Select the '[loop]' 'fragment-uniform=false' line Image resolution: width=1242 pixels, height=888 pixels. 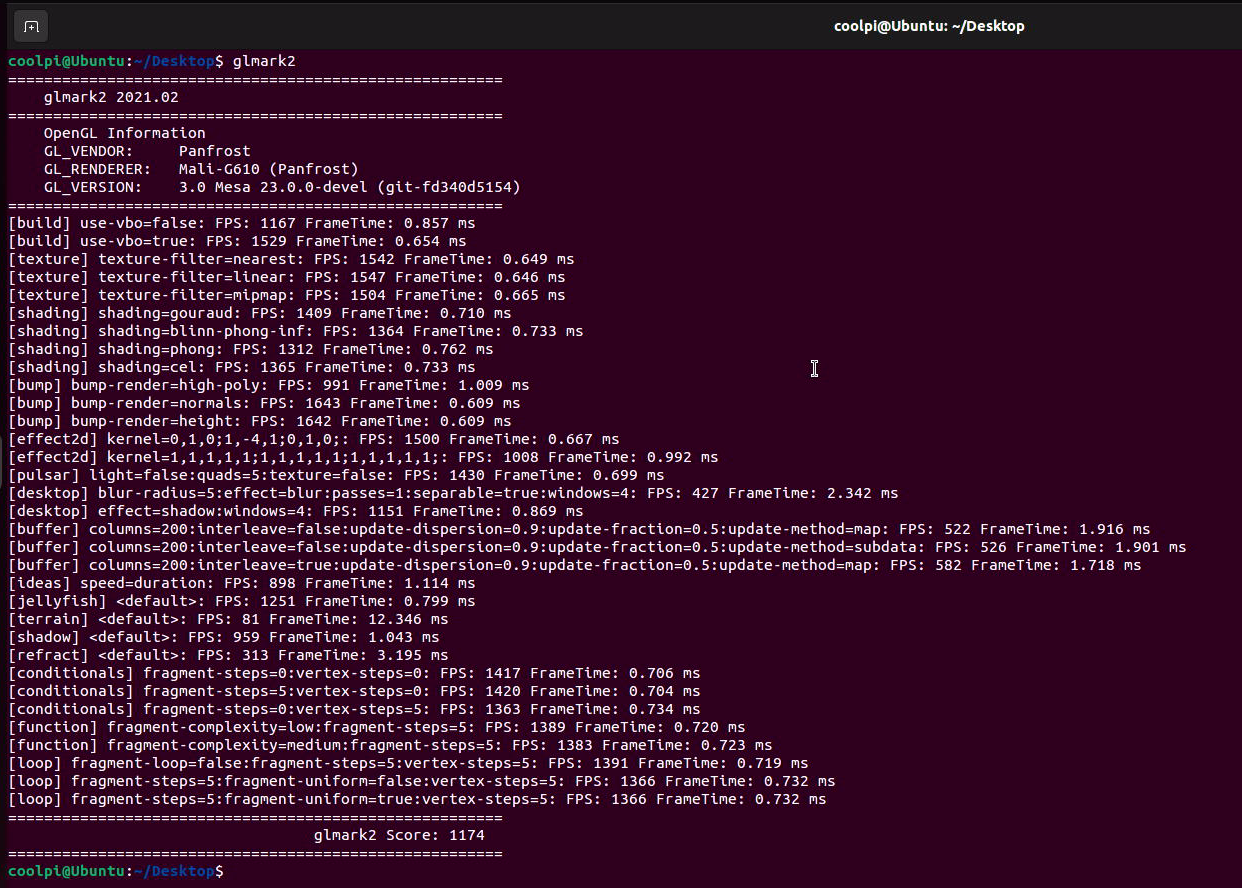pos(422,781)
